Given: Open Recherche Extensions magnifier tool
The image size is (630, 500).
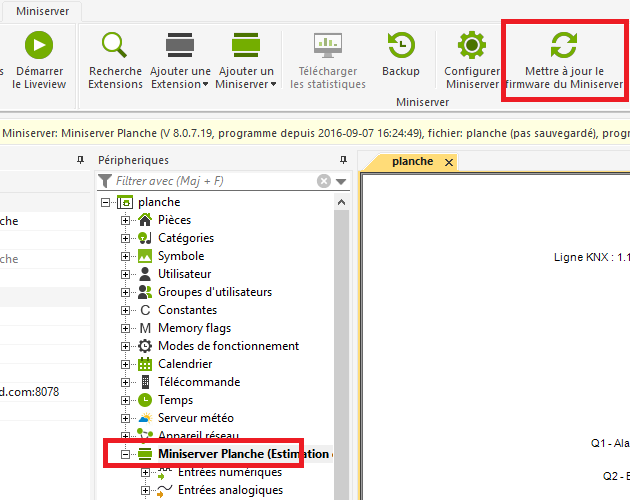Looking at the screenshot, I should coord(115,46).
